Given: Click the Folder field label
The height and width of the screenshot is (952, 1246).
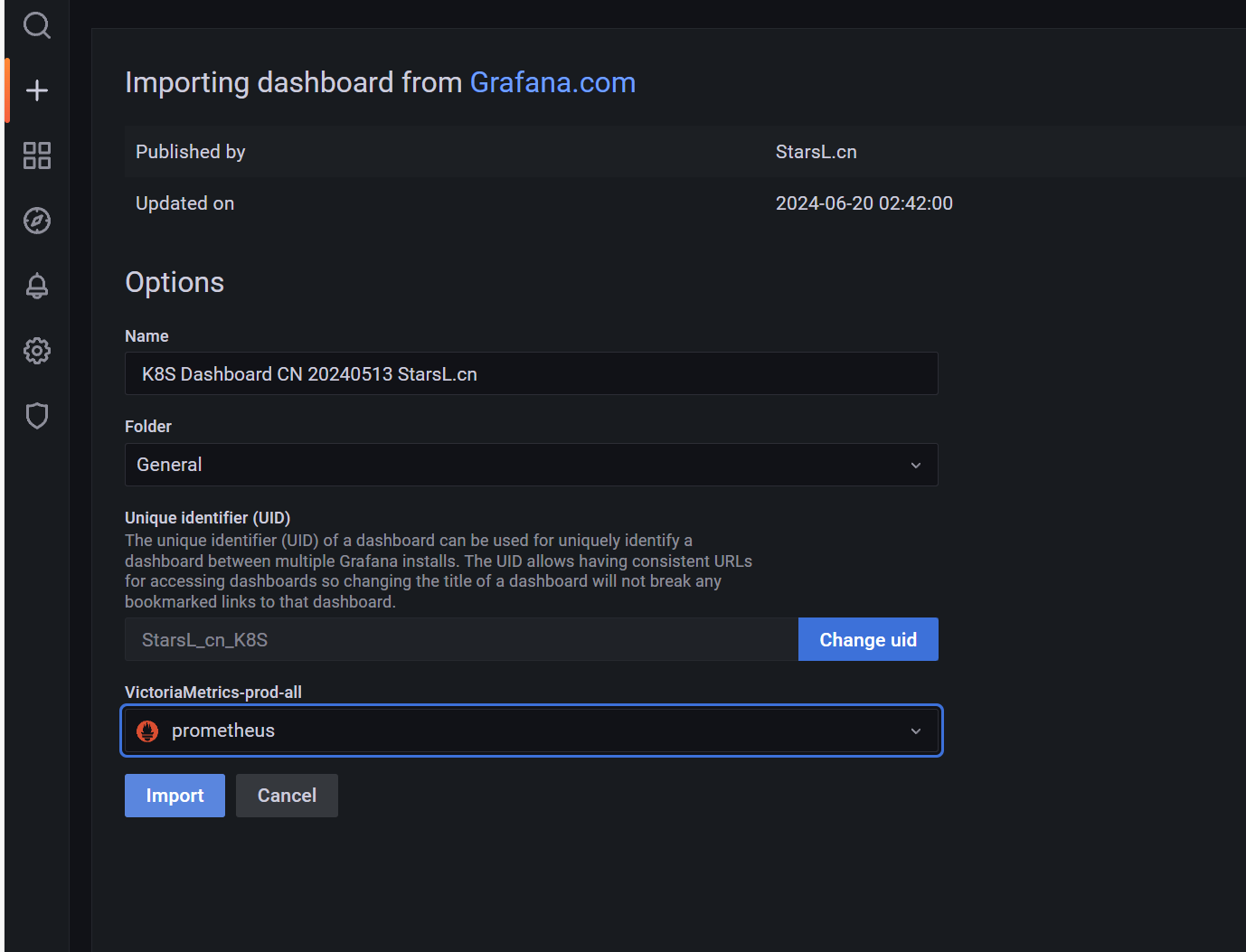Looking at the screenshot, I should point(148,426).
